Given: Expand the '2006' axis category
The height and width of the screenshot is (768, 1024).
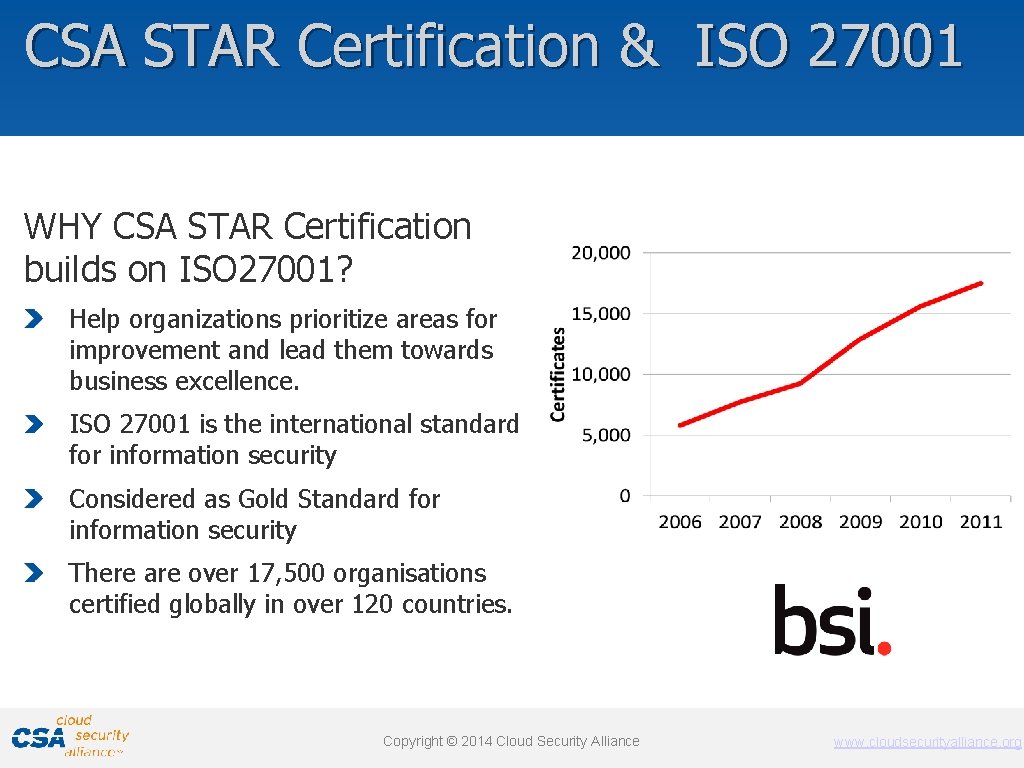Looking at the screenshot, I should tap(680, 521).
